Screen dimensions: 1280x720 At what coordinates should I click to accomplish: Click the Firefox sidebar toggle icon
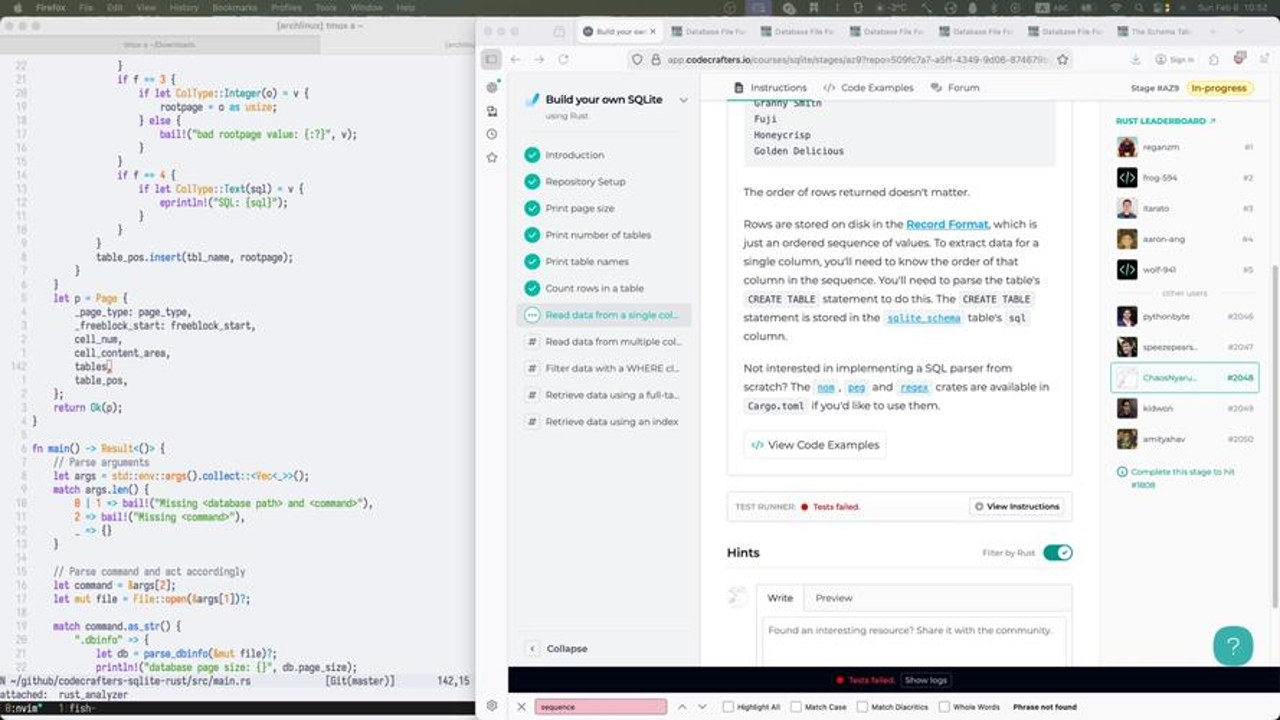point(491,59)
